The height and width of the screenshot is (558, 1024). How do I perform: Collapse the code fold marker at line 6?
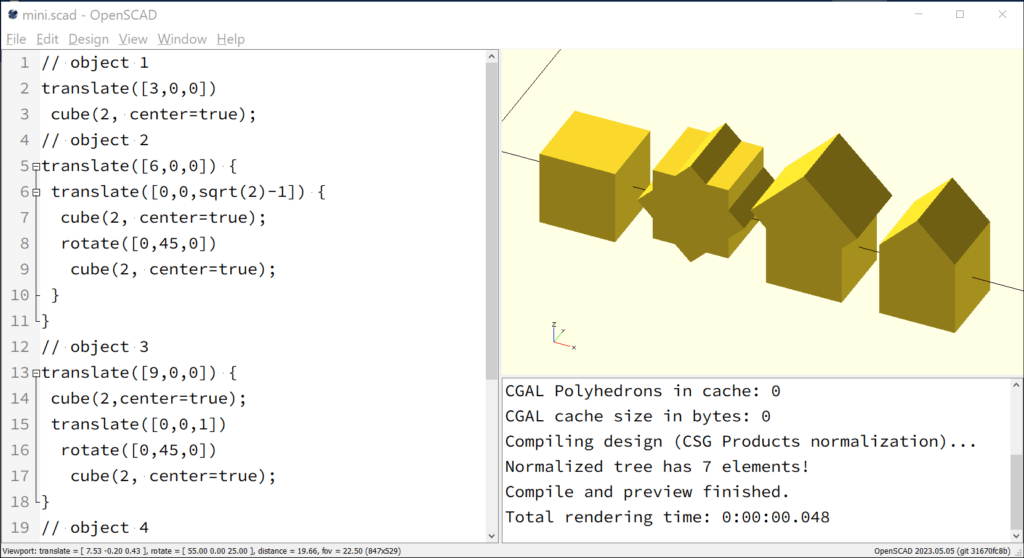[x=36, y=192]
